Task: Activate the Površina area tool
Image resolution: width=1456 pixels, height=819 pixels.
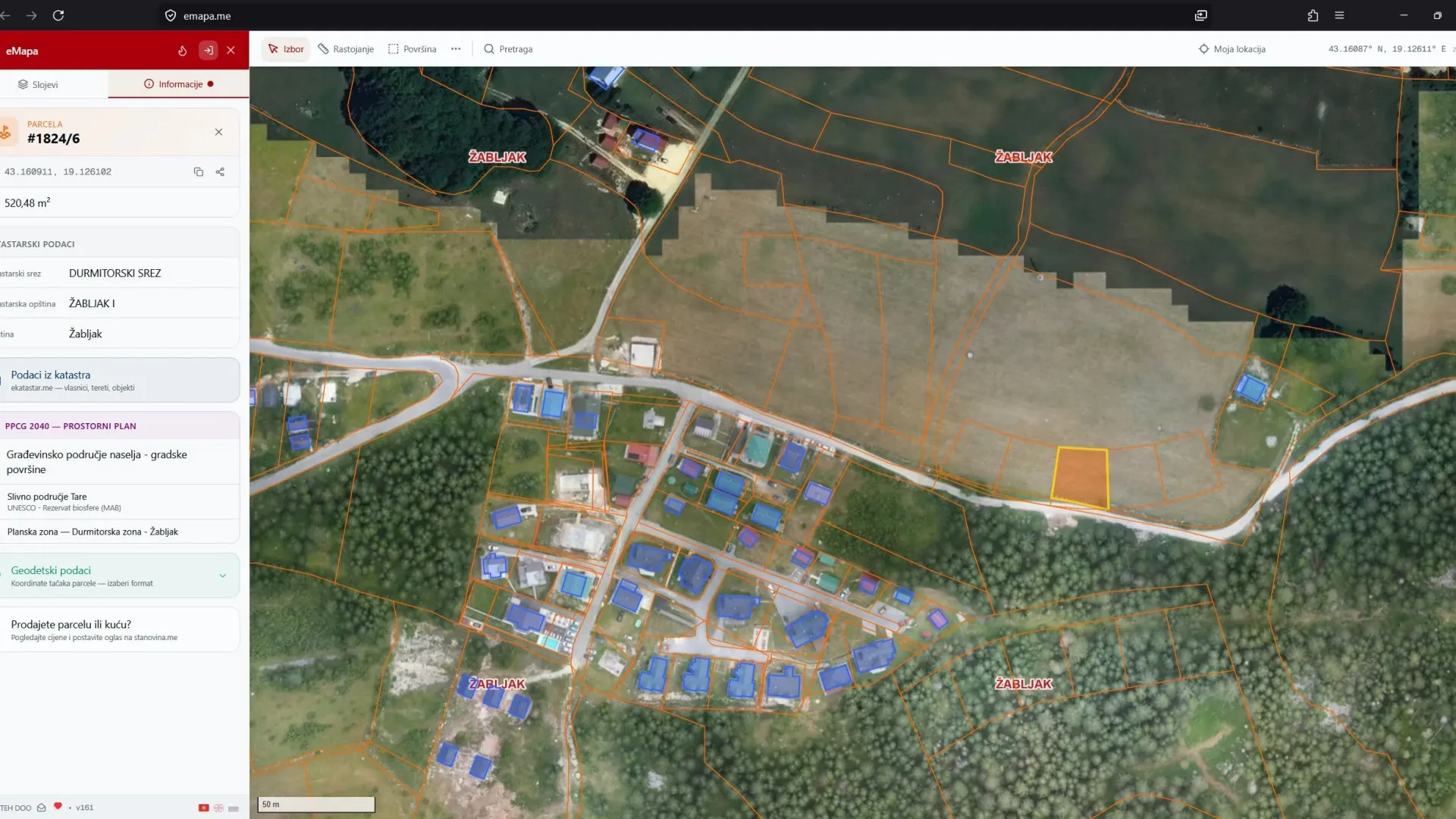Action: [413, 49]
